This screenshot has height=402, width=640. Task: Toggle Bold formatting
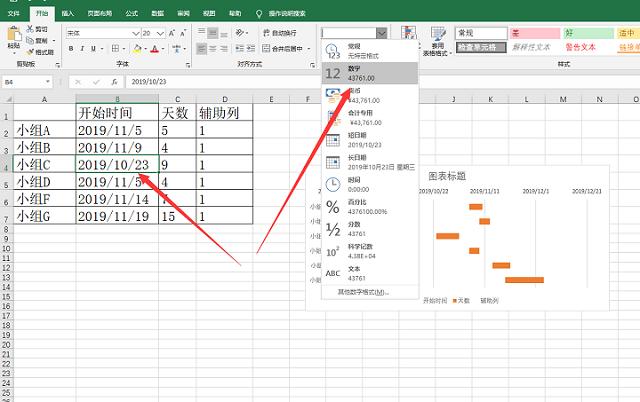(71, 49)
